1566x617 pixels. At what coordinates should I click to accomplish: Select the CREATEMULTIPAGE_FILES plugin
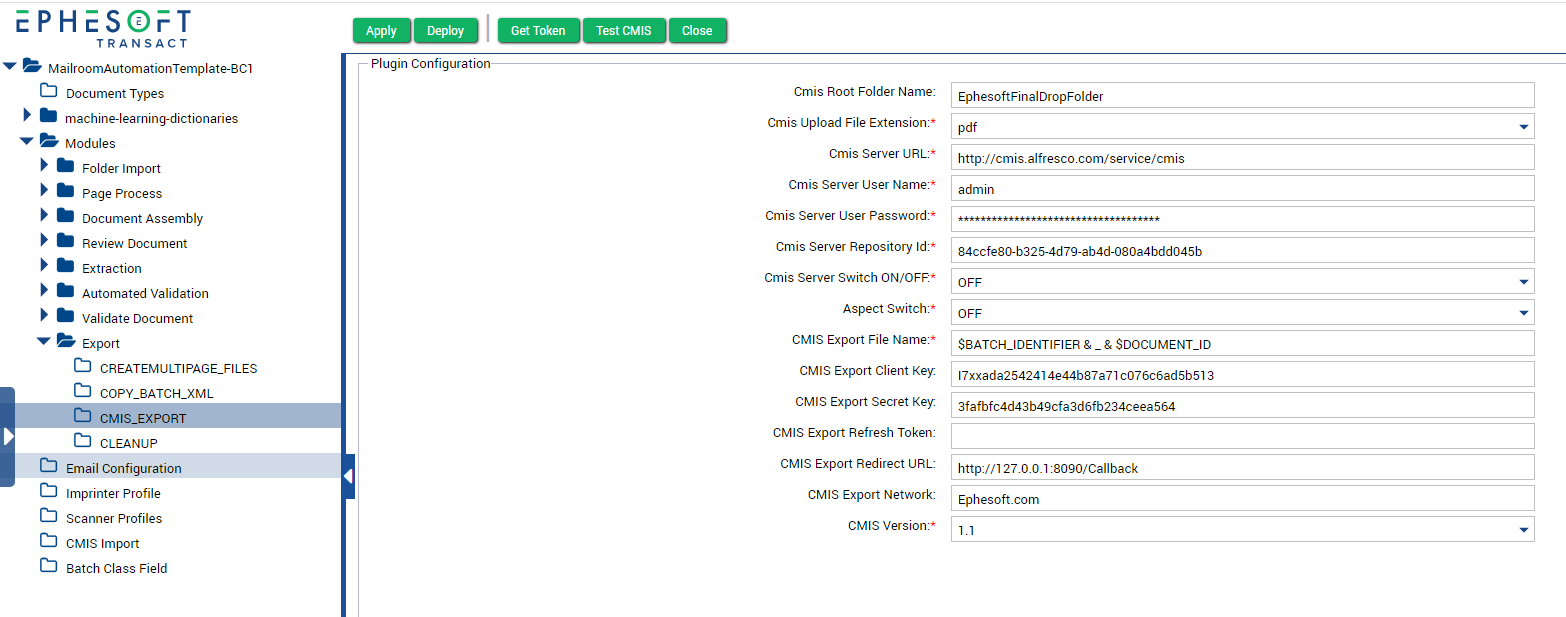(x=179, y=368)
